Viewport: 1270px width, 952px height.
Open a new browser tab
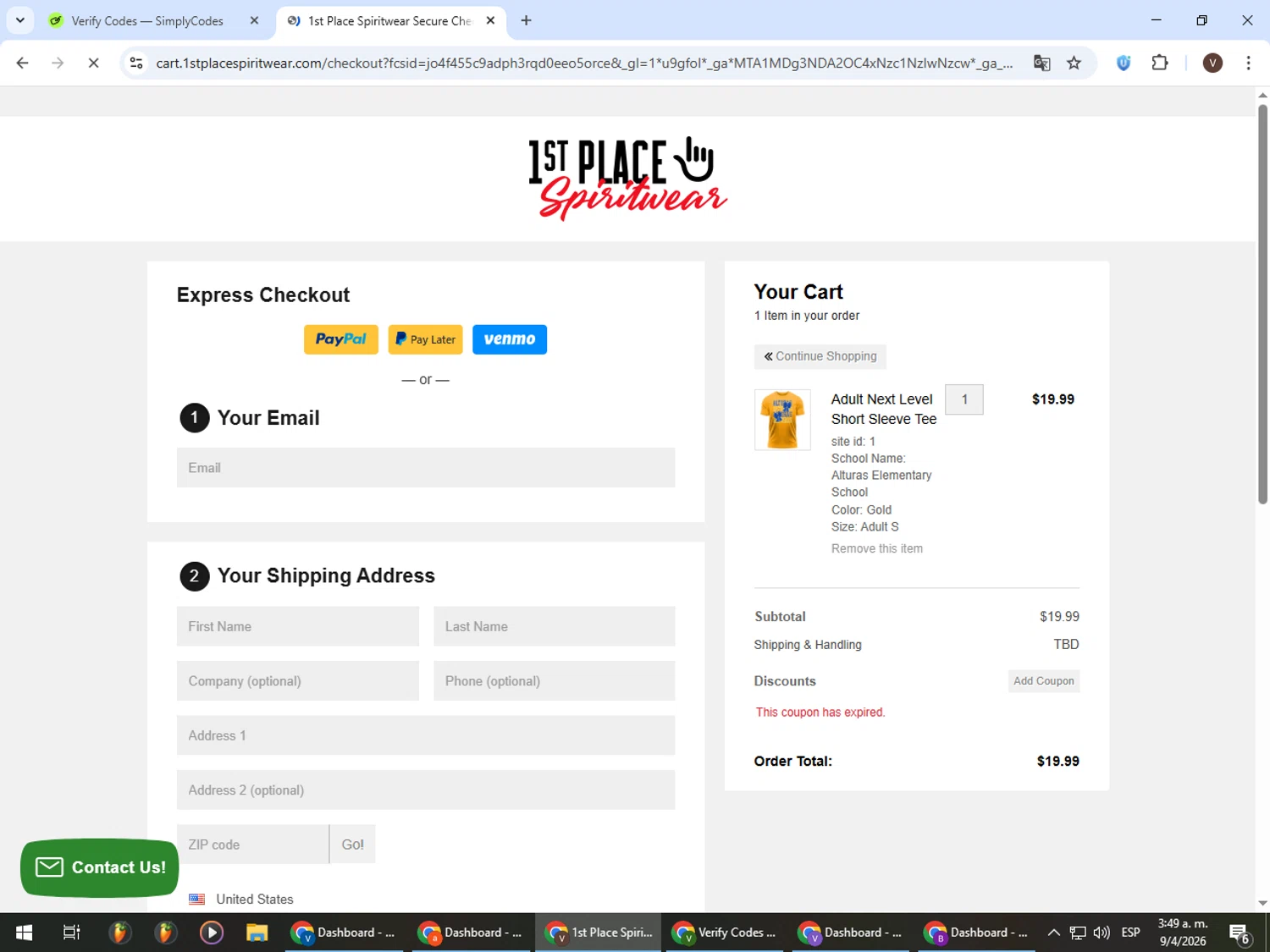tap(526, 20)
